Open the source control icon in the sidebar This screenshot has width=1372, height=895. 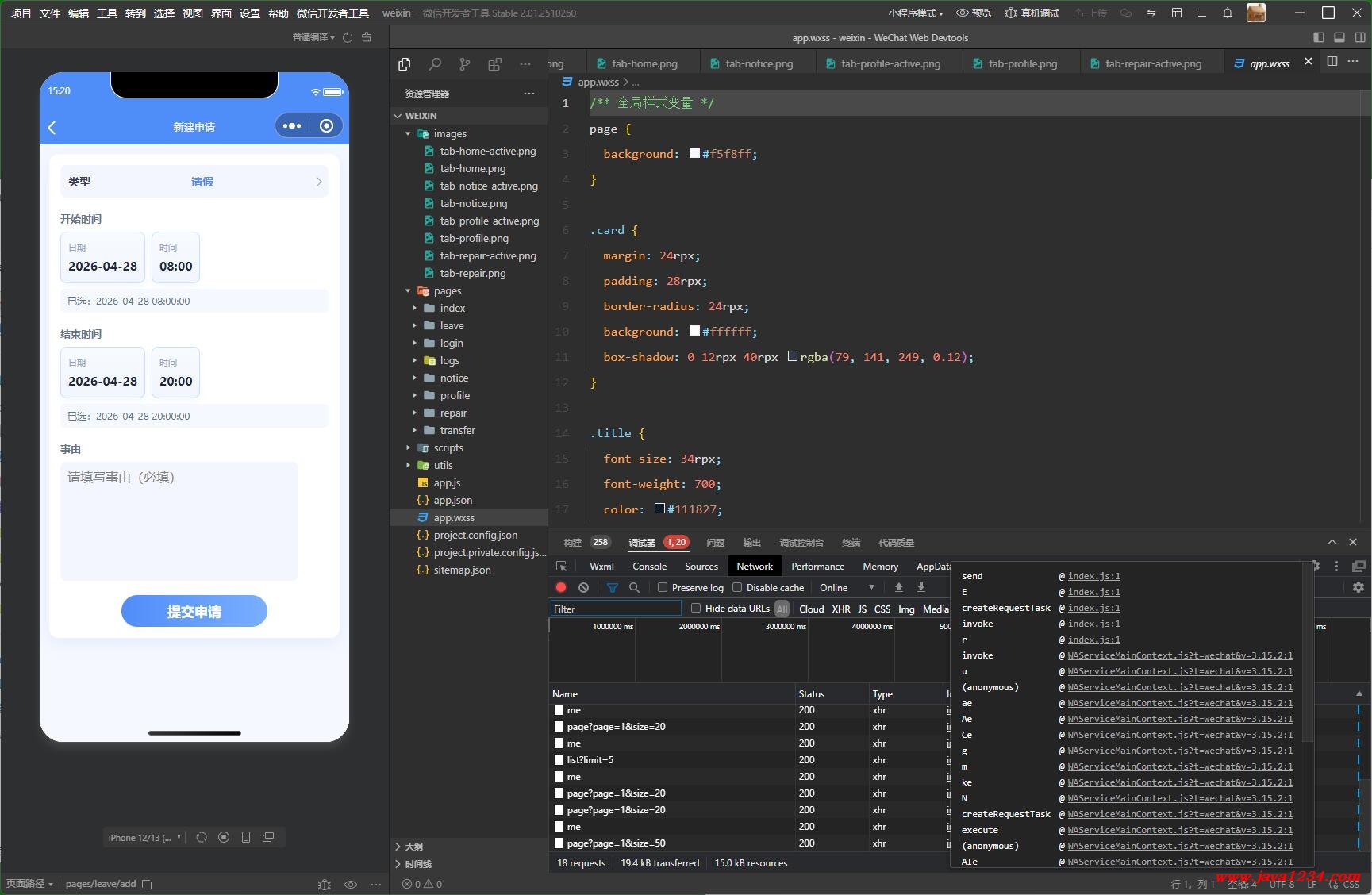[464, 64]
